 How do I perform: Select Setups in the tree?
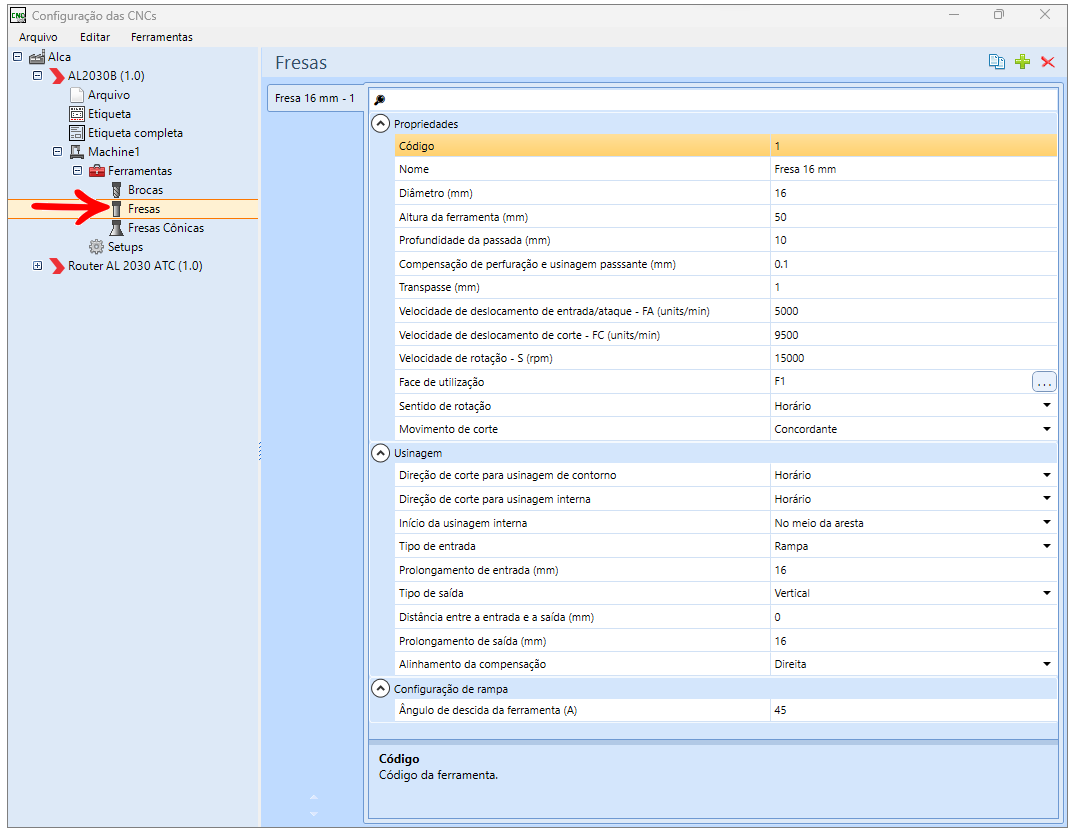125,247
